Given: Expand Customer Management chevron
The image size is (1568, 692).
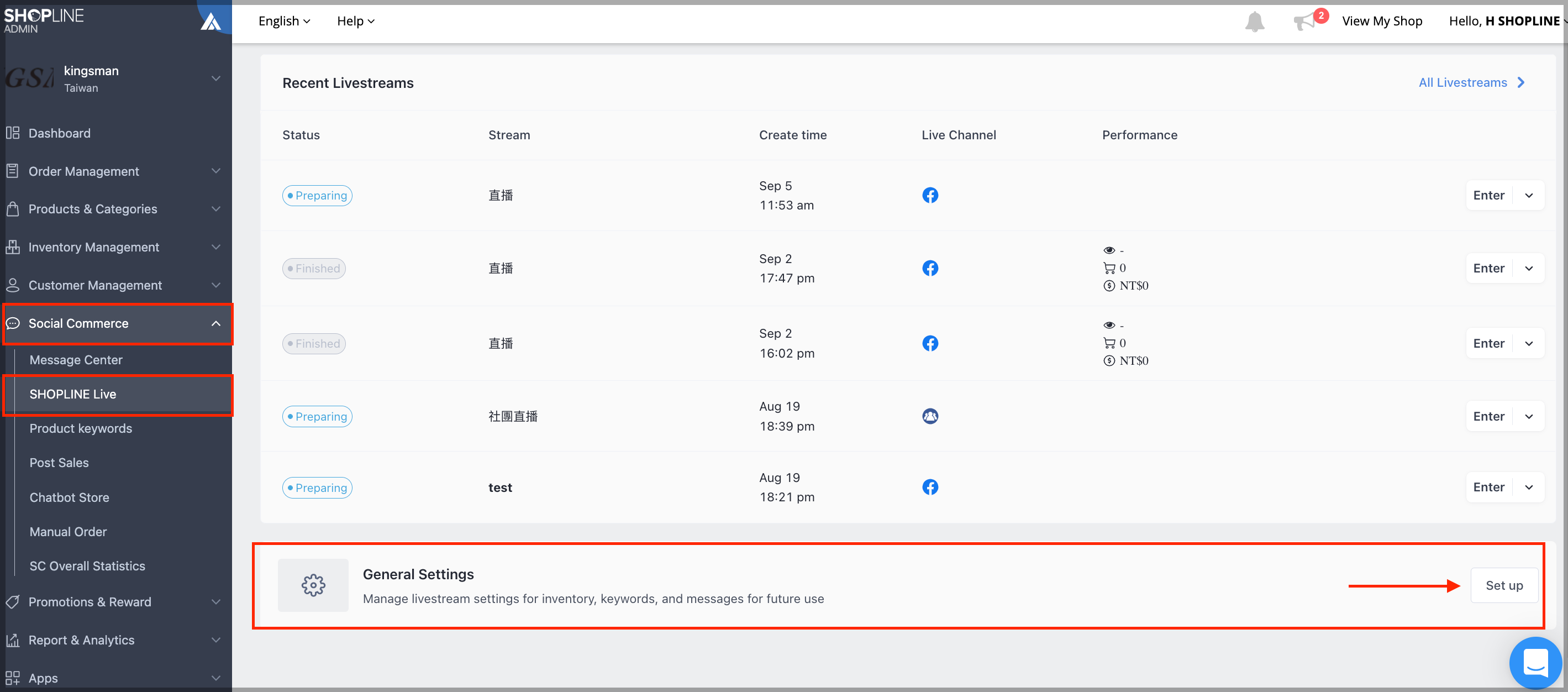Looking at the screenshot, I should tap(215, 285).
